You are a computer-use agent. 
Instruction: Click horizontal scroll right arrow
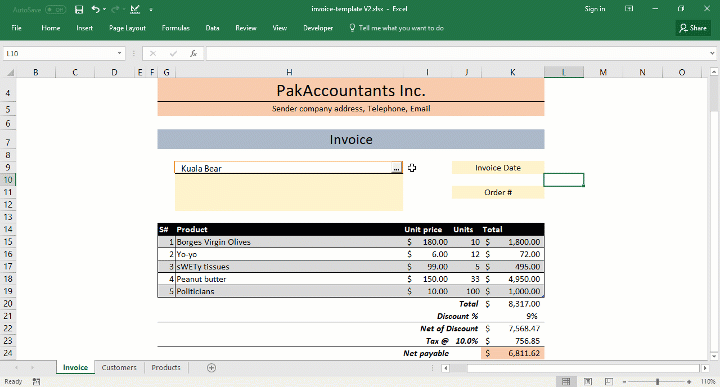705,368
